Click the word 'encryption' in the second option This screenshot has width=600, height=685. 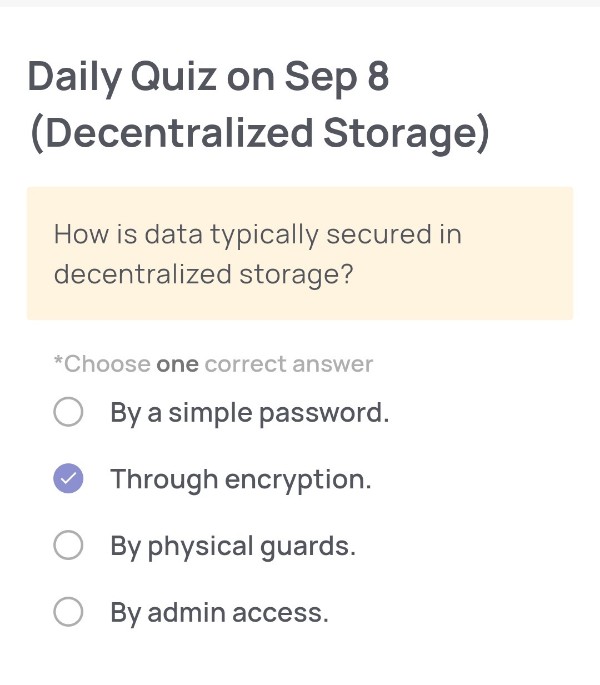[294, 480]
